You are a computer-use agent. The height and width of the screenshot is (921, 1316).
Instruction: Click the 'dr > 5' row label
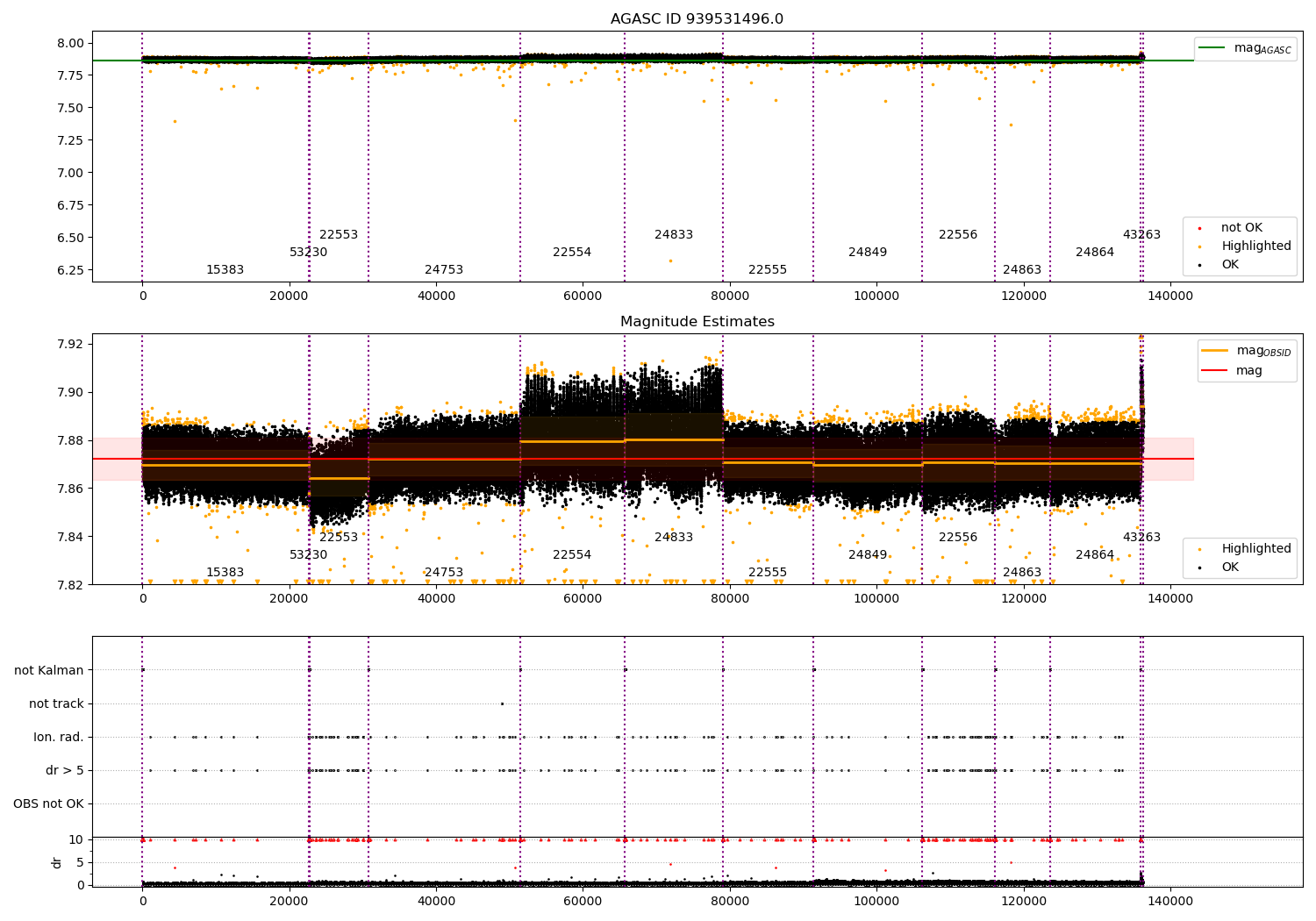click(65, 770)
